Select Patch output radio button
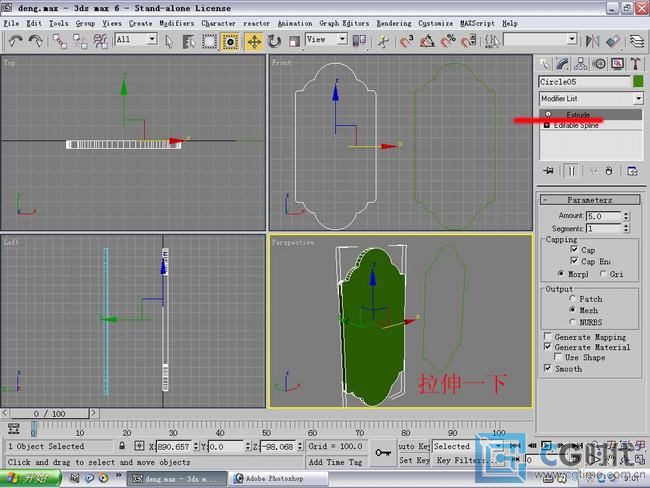Screen dimensions: 650x488 (572, 299)
